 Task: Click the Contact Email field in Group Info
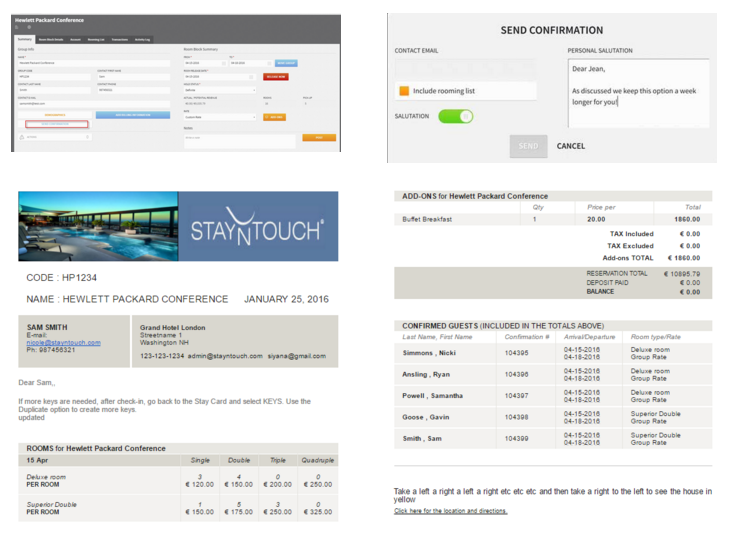[x=94, y=104]
